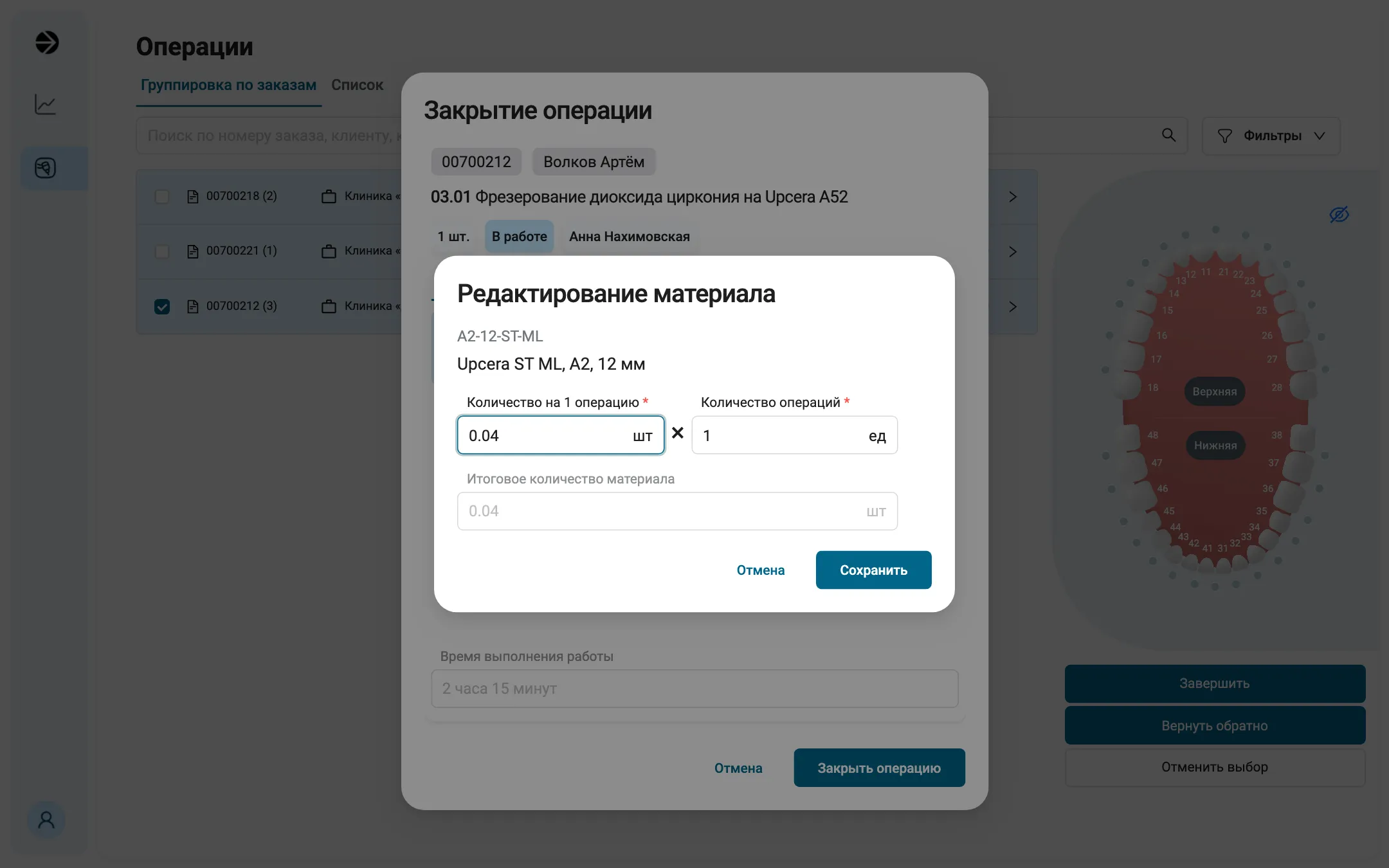Click the app logo icon in sidebar
This screenshot has height=868, width=1389.
(46, 43)
